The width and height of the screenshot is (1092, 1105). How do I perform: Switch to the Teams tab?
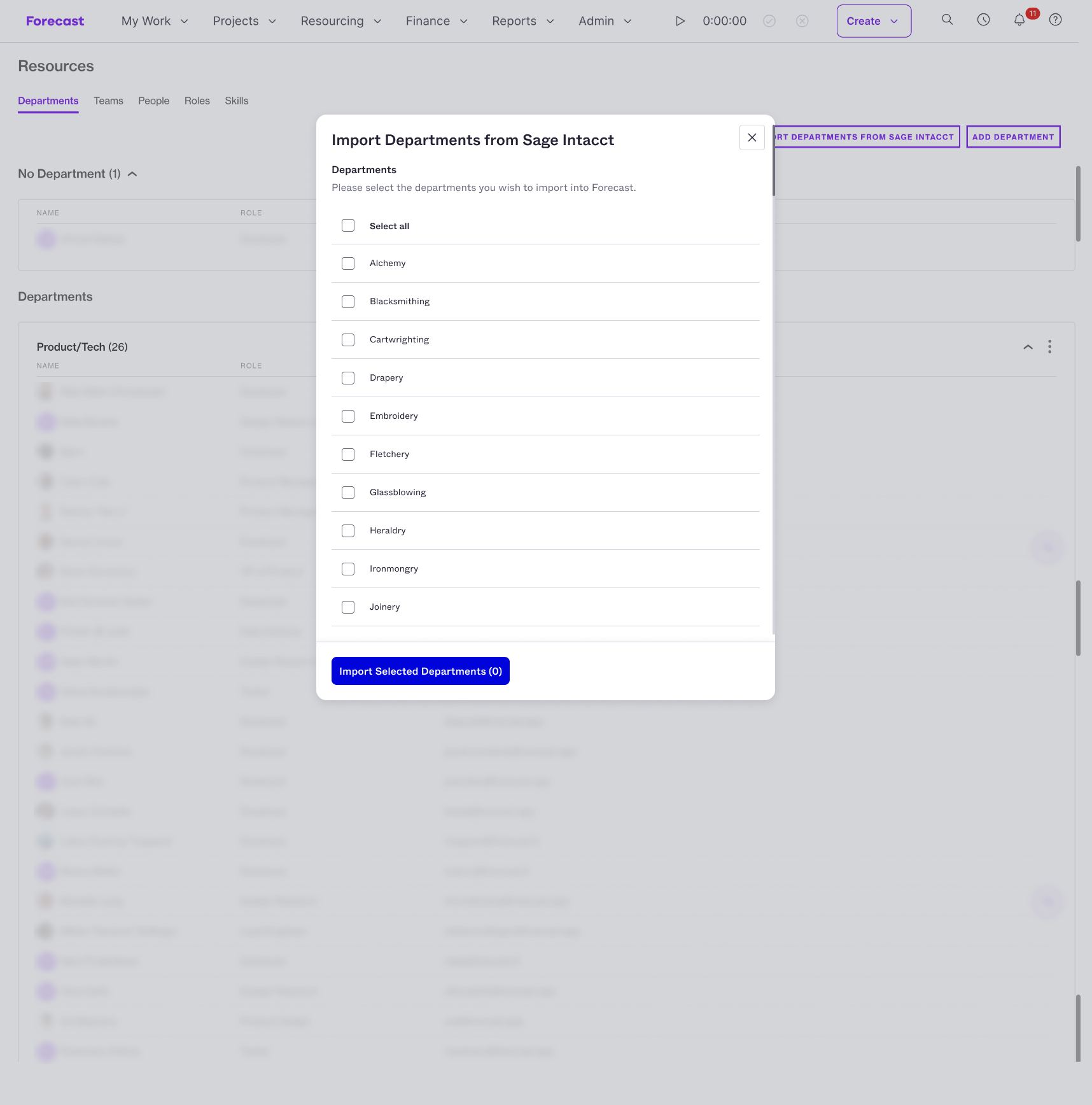click(108, 101)
